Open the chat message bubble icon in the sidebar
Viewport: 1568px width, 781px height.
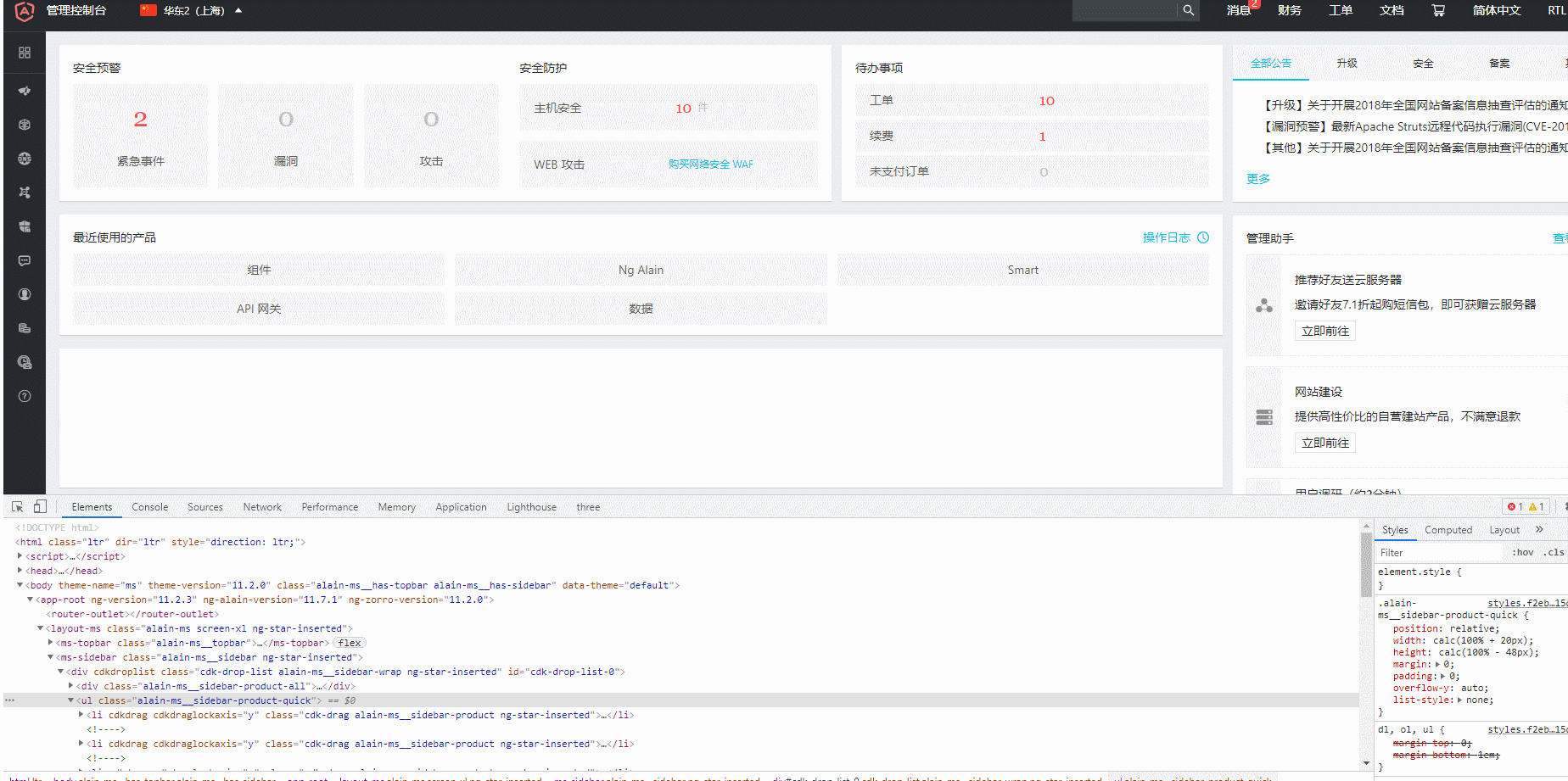click(x=25, y=259)
